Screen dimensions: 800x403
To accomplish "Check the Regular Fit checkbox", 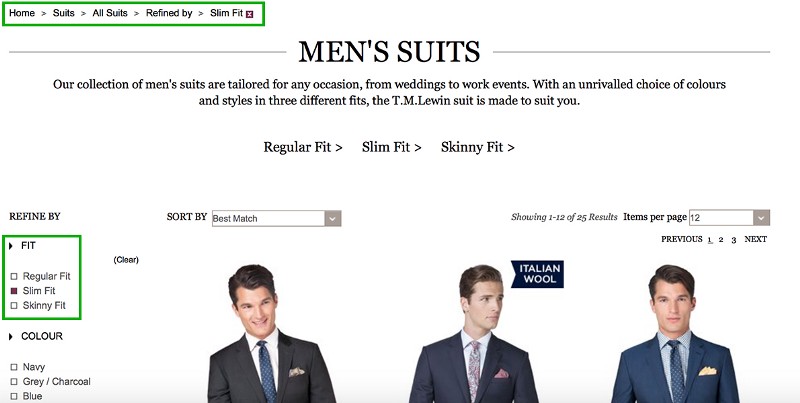I will coord(14,276).
